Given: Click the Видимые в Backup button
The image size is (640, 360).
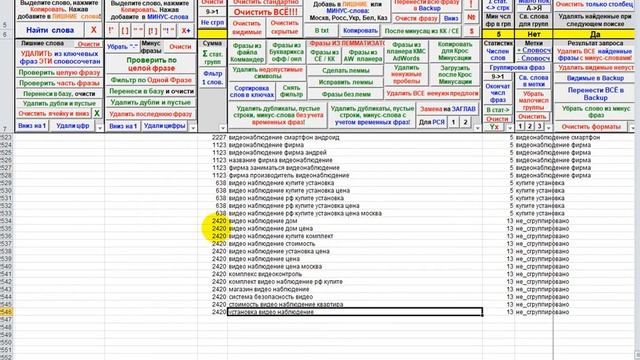Looking at the screenshot, I should [x=595, y=78].
